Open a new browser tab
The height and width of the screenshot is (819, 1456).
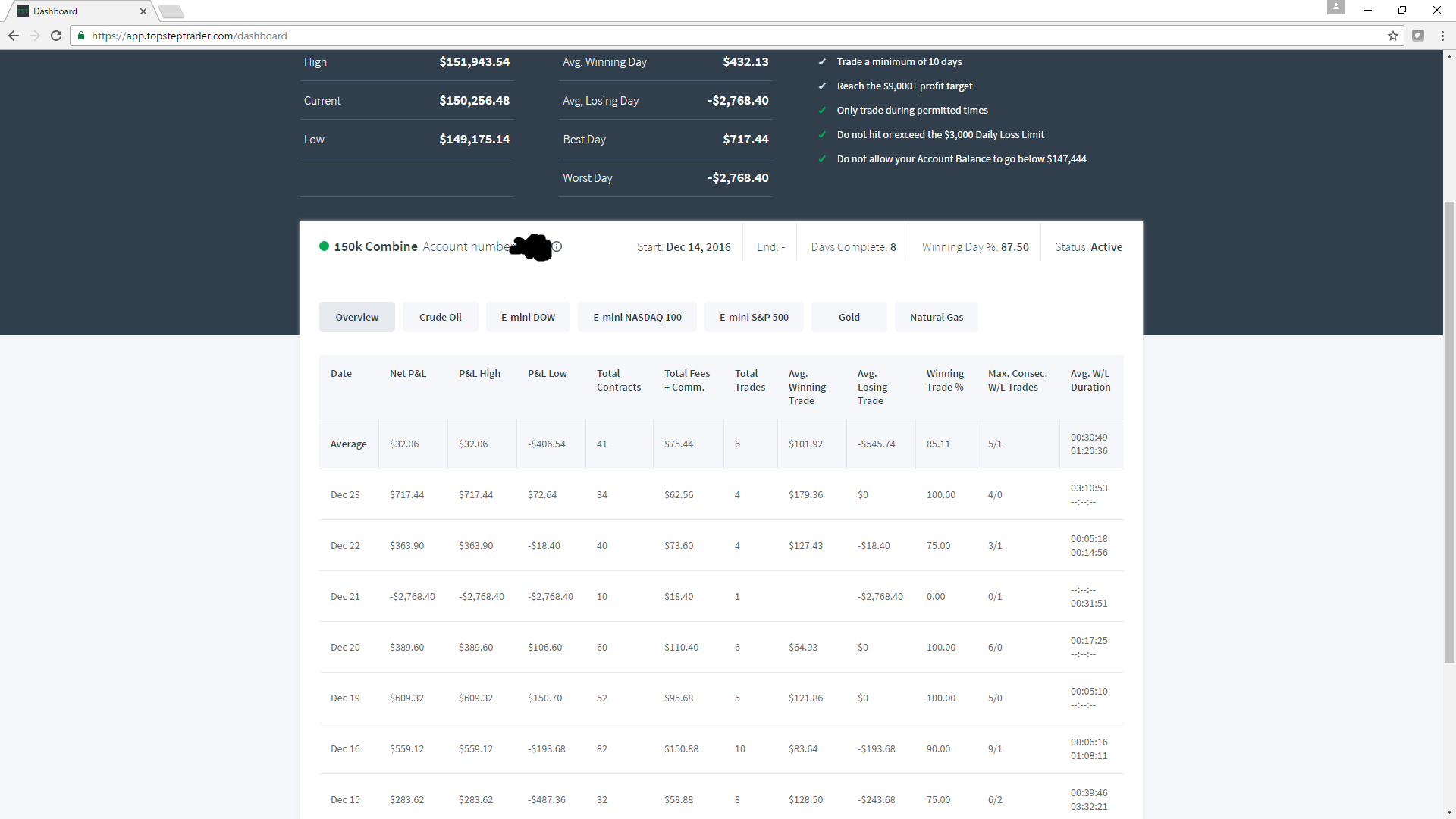pos(171,11)
